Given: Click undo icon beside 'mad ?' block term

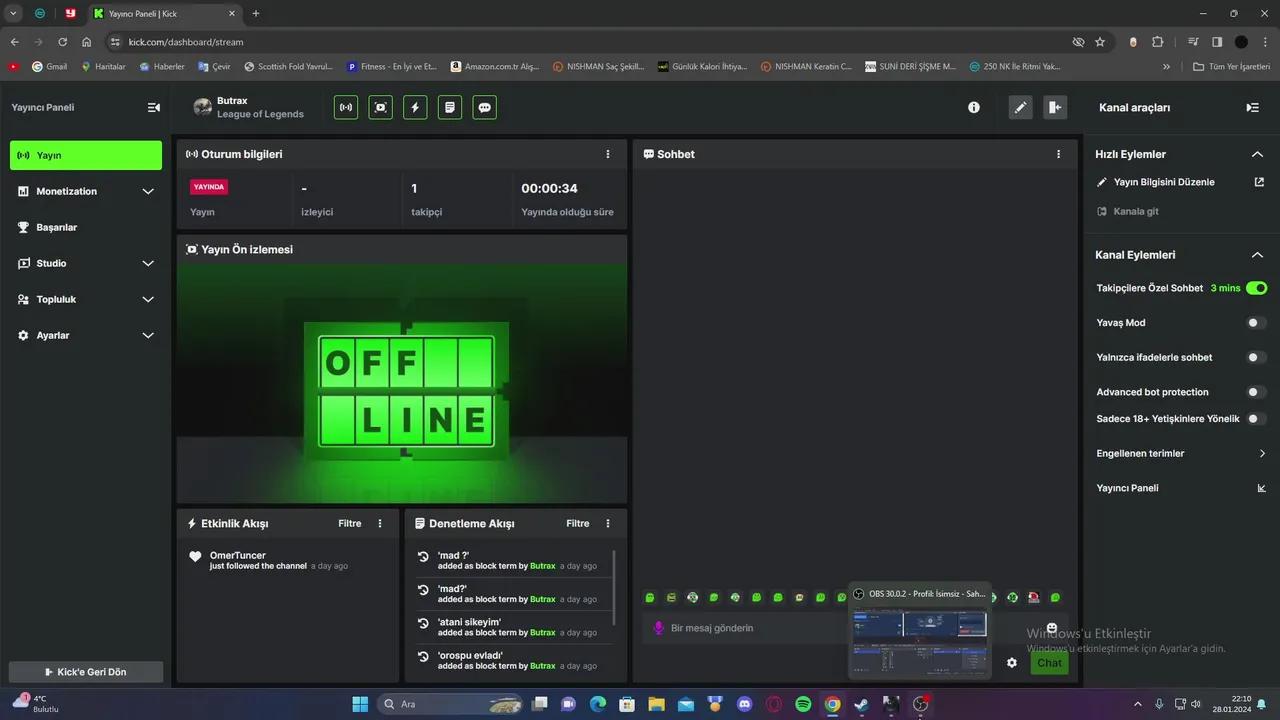Looking at the screenshot, I should [x=423, y=557].
